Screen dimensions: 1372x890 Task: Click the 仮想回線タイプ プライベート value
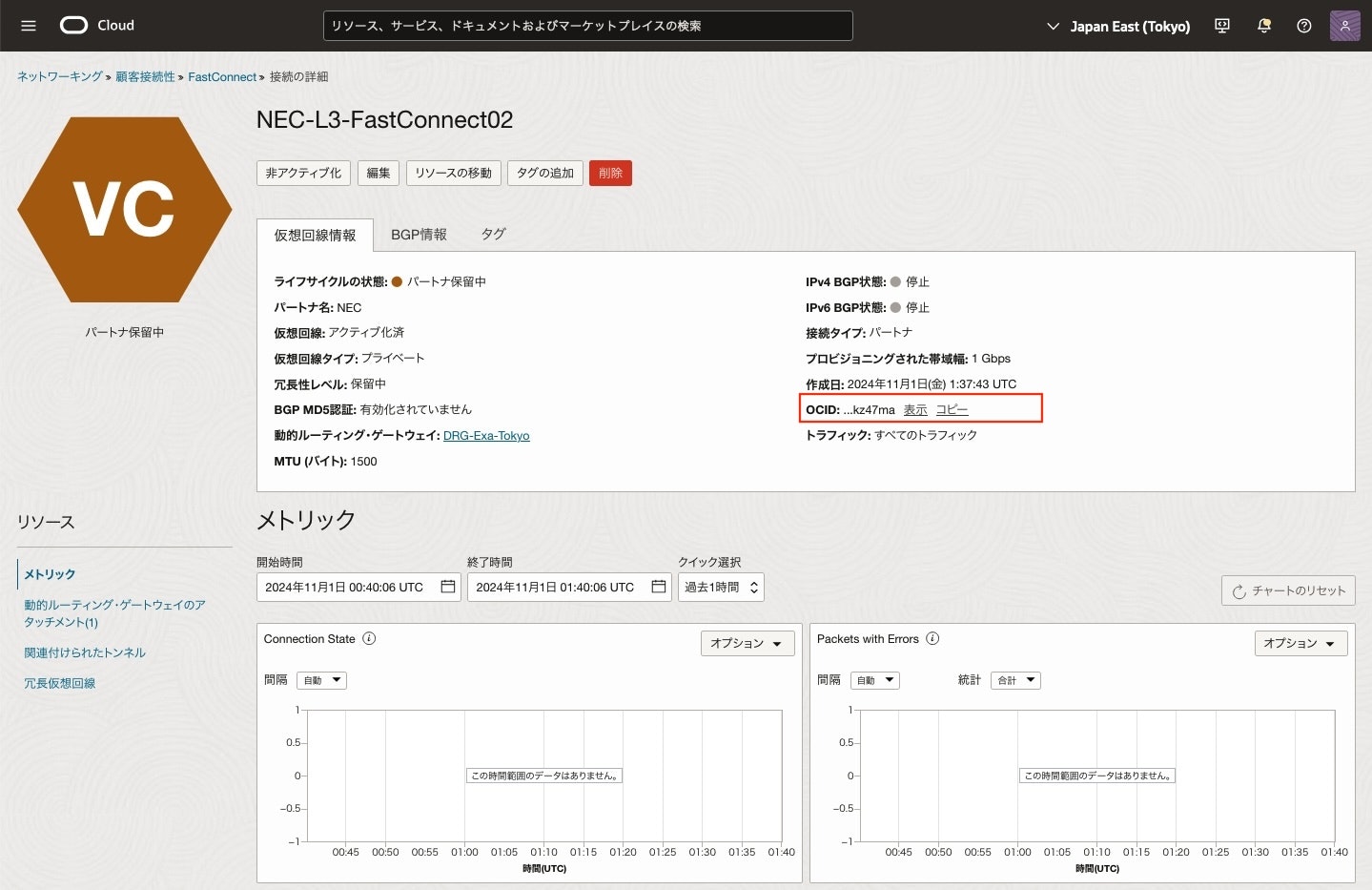[393, 358]
